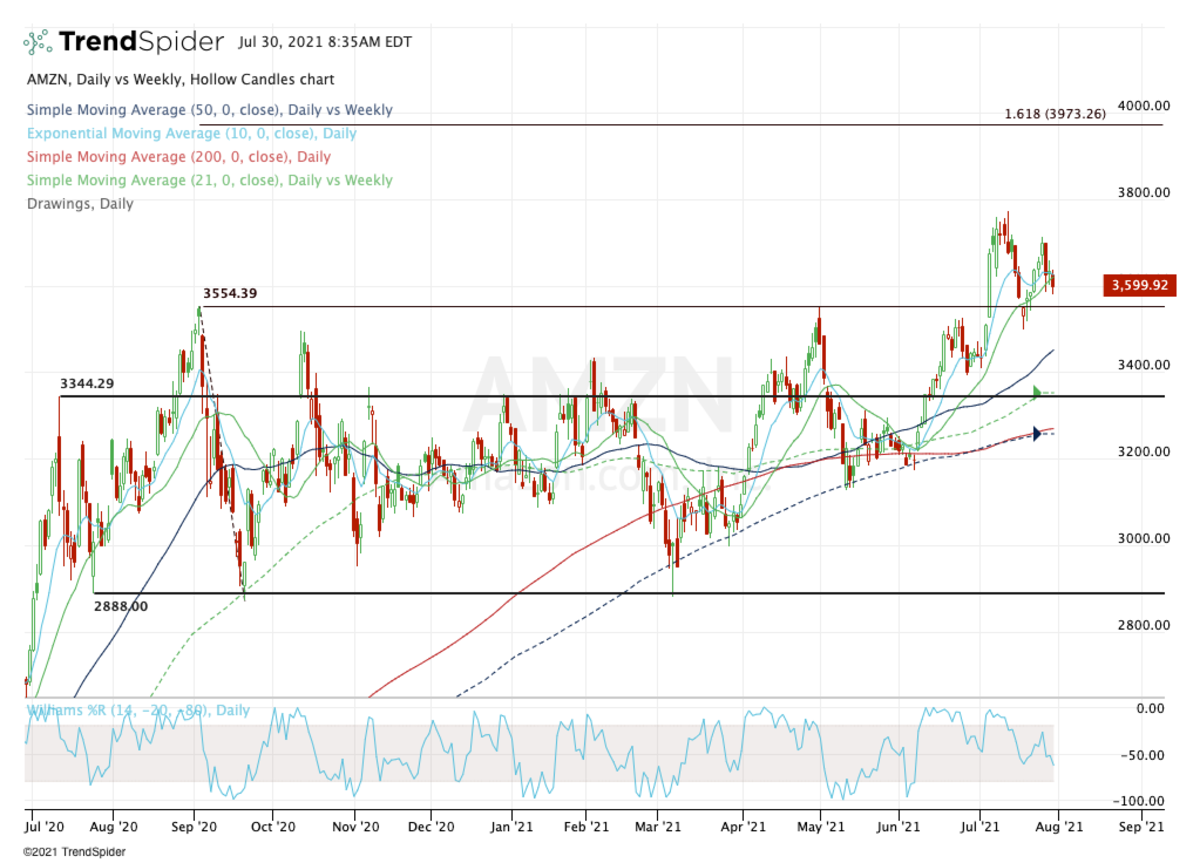Click the May '21 date axis label
This screenshot has width=1200, height=863.
pyautogui.click(x=820, y=827)
